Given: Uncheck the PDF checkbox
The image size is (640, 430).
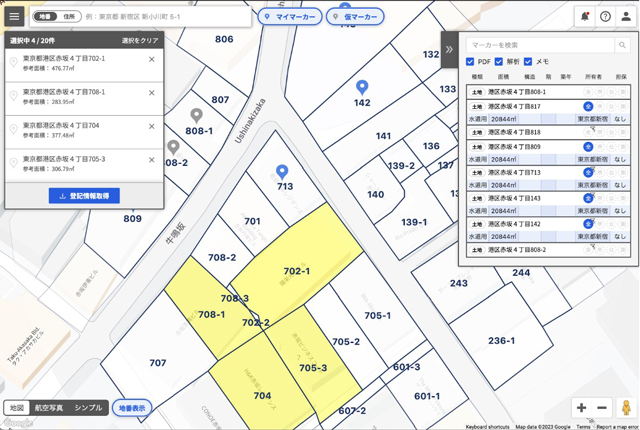Looking at the screenshot, I should [470, 62].
